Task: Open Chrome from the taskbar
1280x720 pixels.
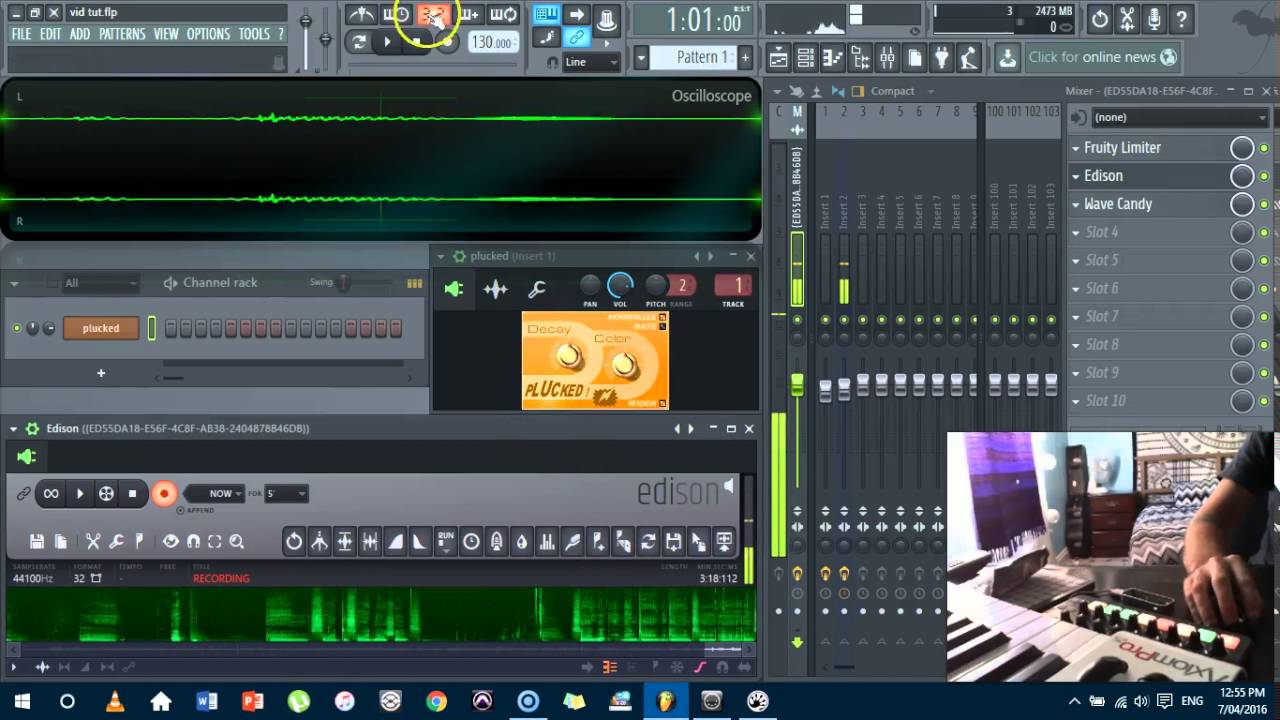Action: [x=436, y=701]
